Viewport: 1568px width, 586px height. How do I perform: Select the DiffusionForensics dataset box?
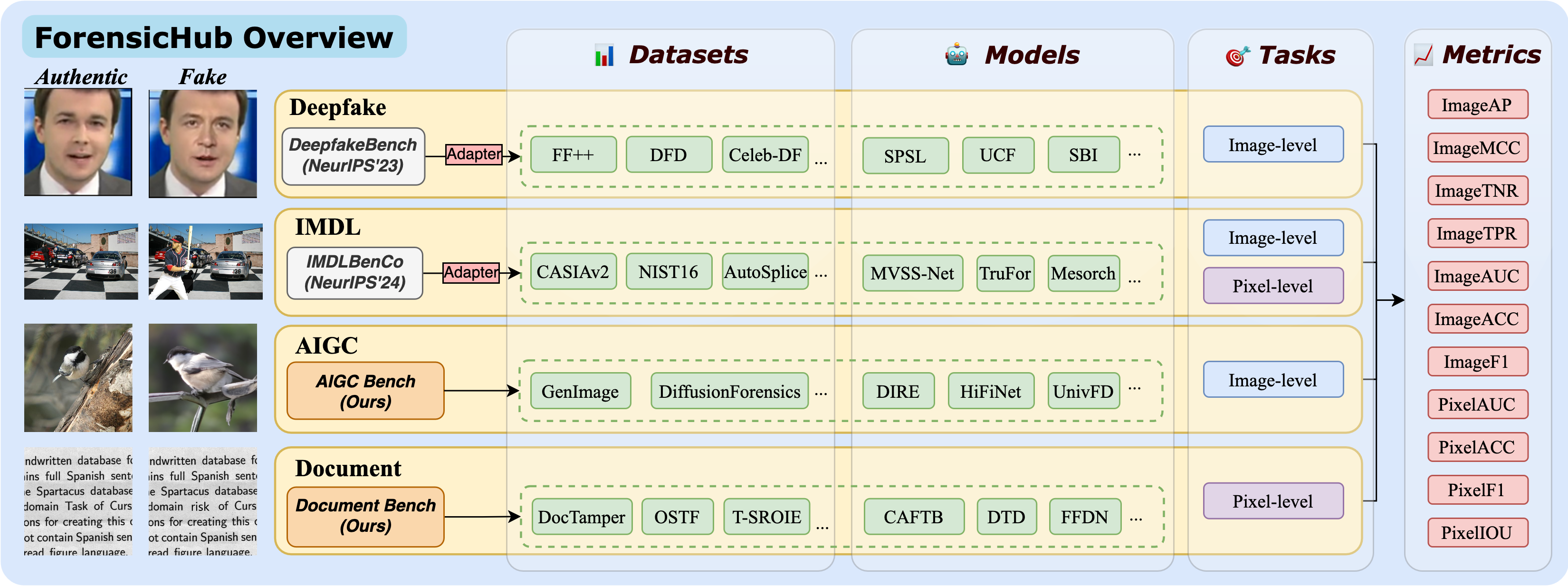(729, 392)
